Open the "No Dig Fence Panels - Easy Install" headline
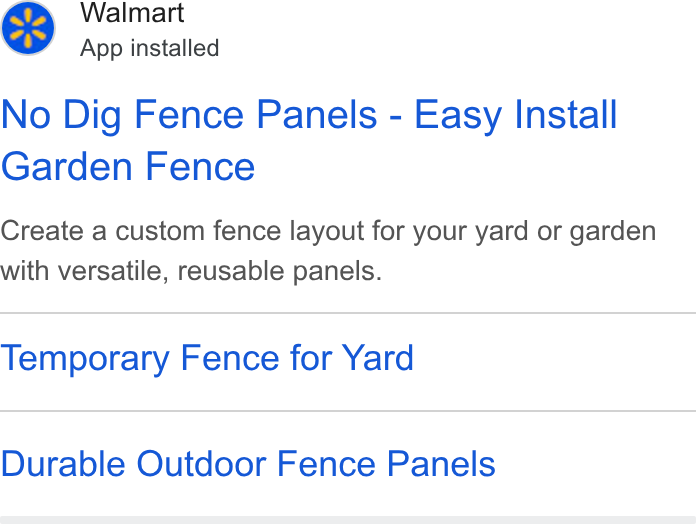The height and width of the screenshot is (524, 696). pos(309,115)
